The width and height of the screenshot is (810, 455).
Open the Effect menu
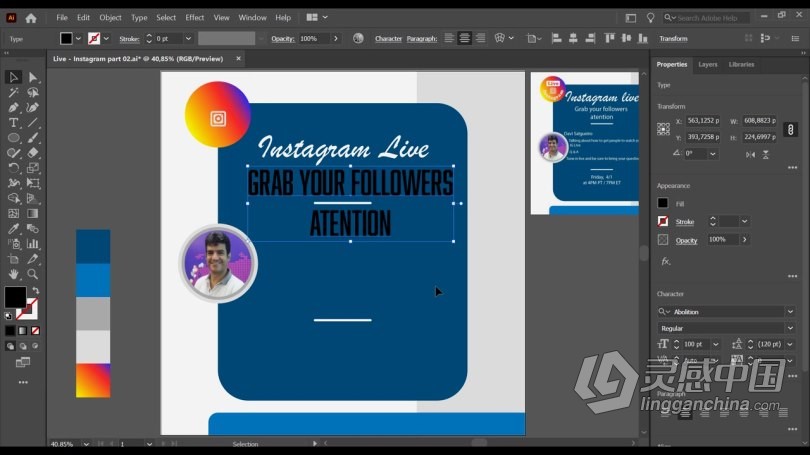point(195,18)
